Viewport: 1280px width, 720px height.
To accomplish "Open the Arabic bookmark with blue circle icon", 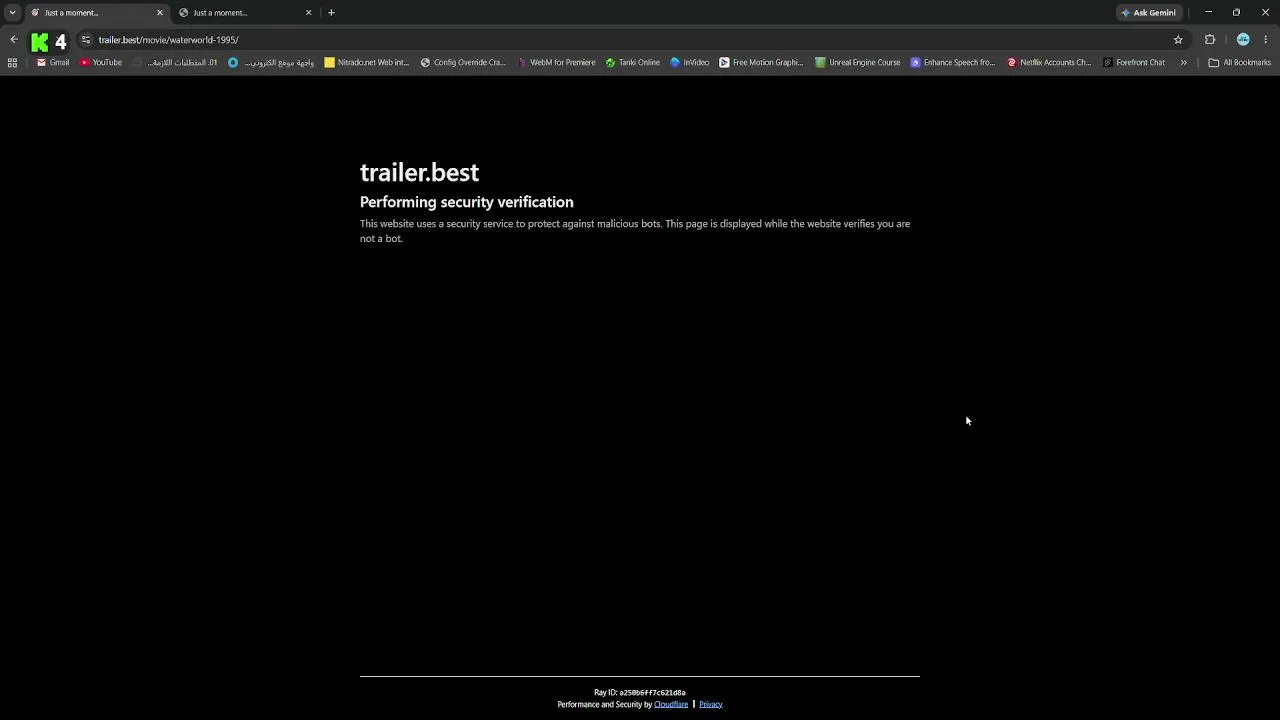I will (271, 62).
